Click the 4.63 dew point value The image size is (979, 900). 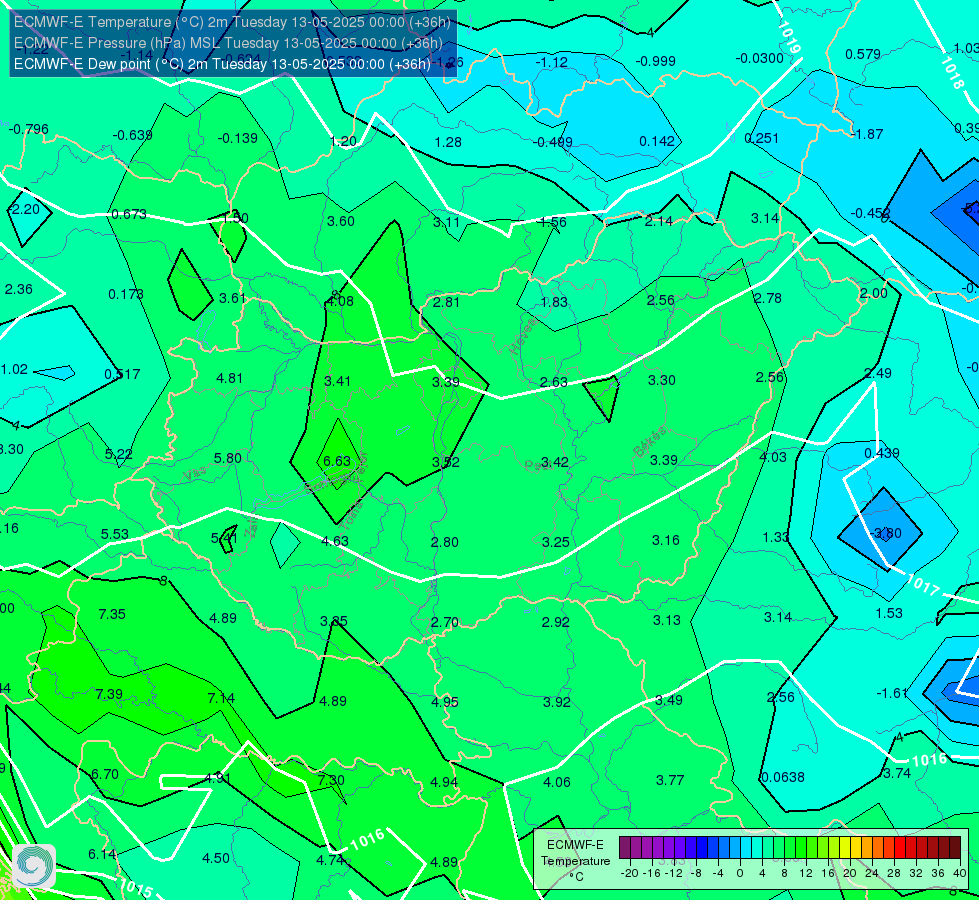[335, 541]
